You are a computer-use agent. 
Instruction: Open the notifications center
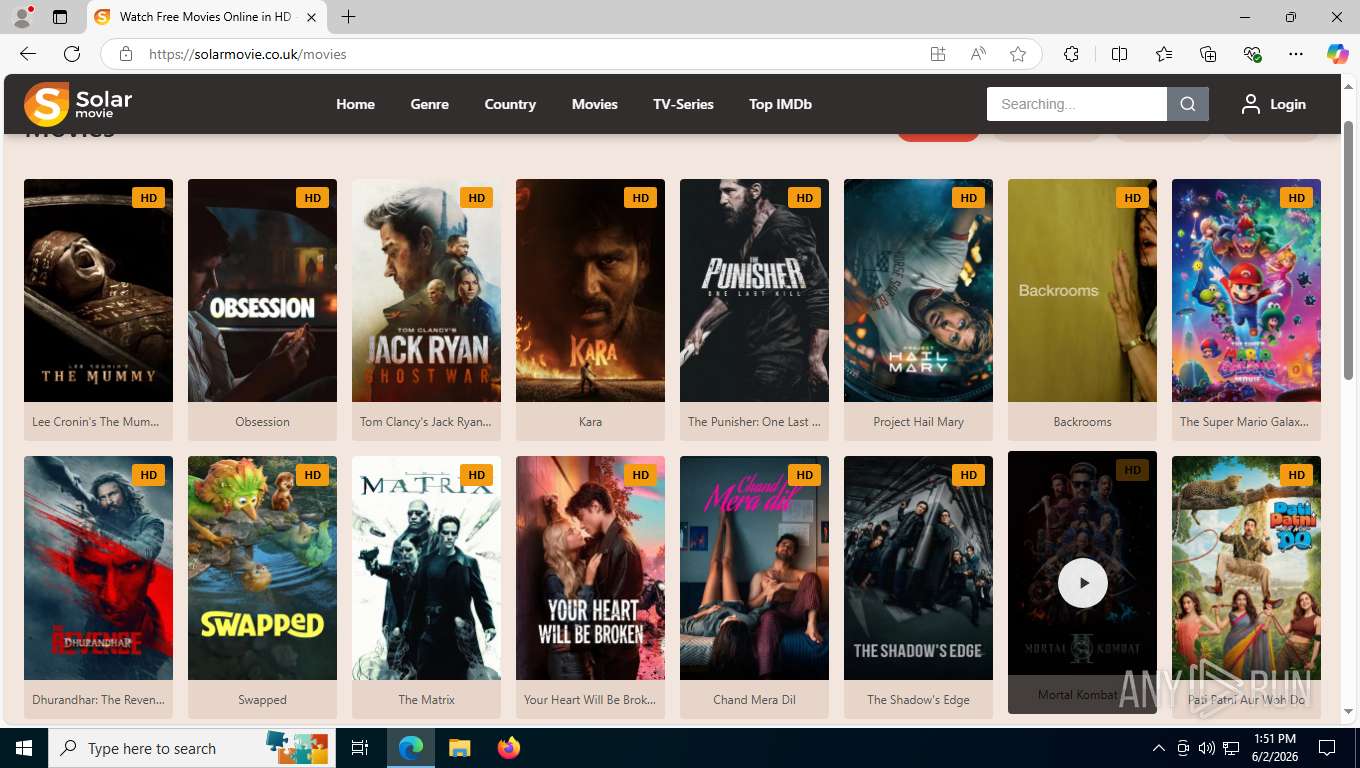pos(1327,748)
